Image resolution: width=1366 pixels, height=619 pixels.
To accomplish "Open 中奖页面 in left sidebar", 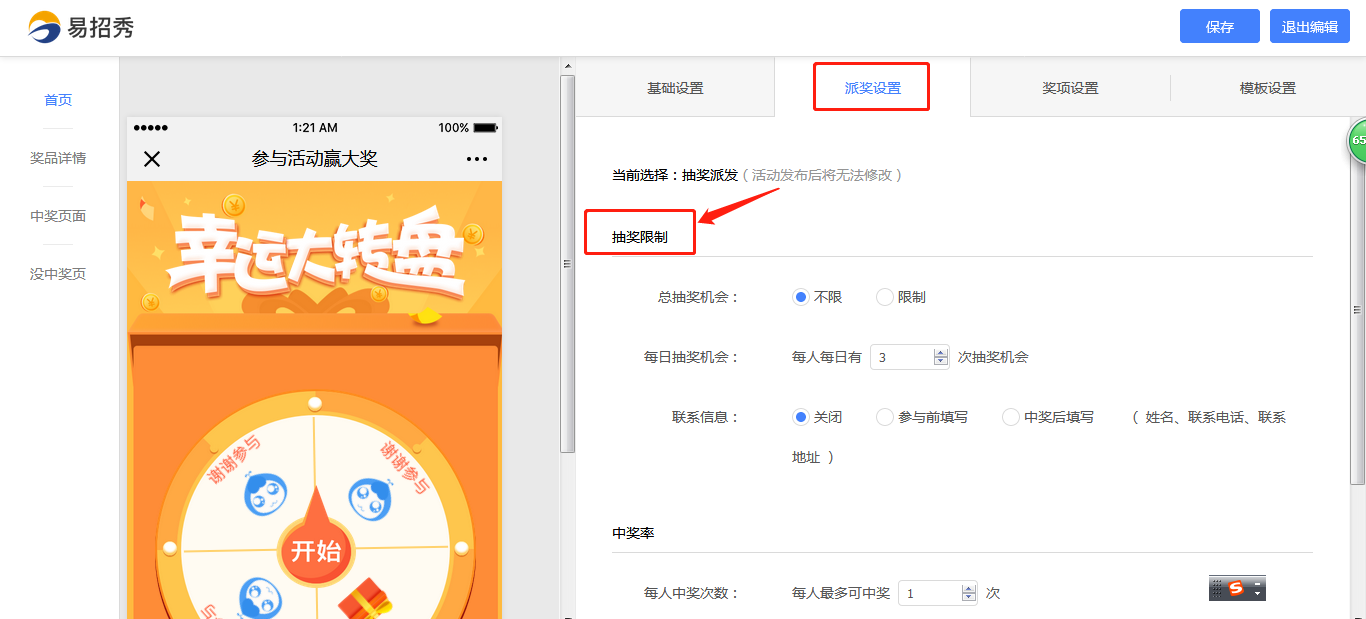I will [x=58, y=216].
